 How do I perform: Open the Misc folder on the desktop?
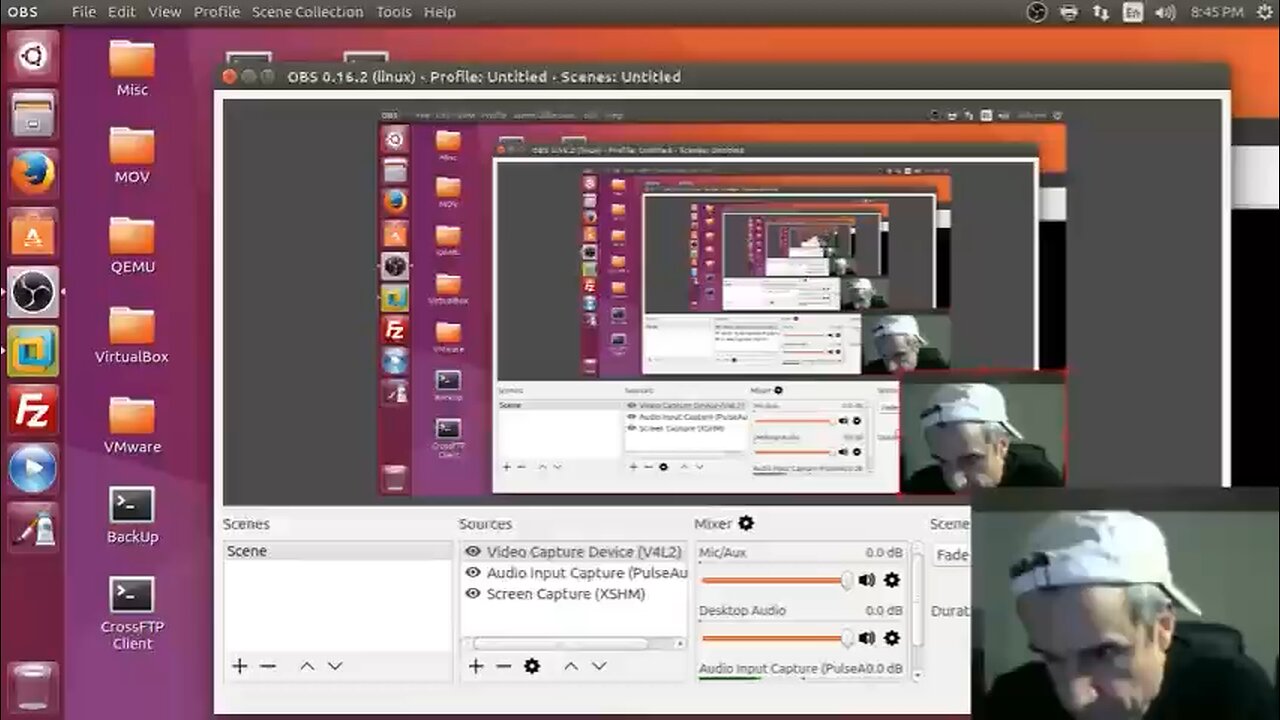point(132,69)
